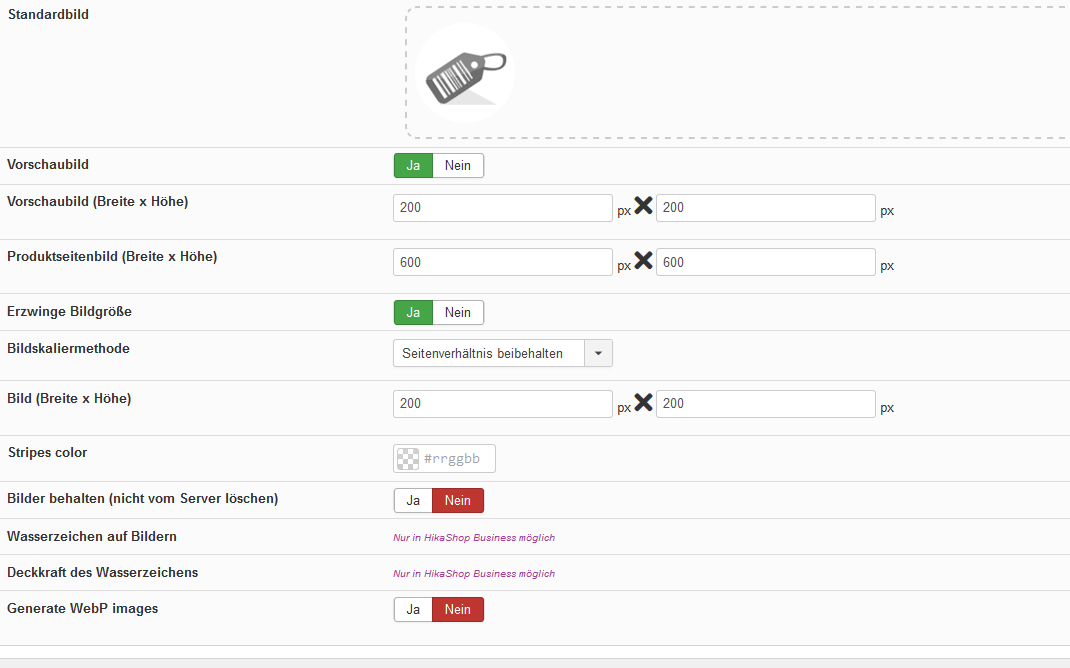The width and height of the screenshot is (1070, 668).
Task: Focus the Produktseitenbild height field
Action: pos(765,262)
